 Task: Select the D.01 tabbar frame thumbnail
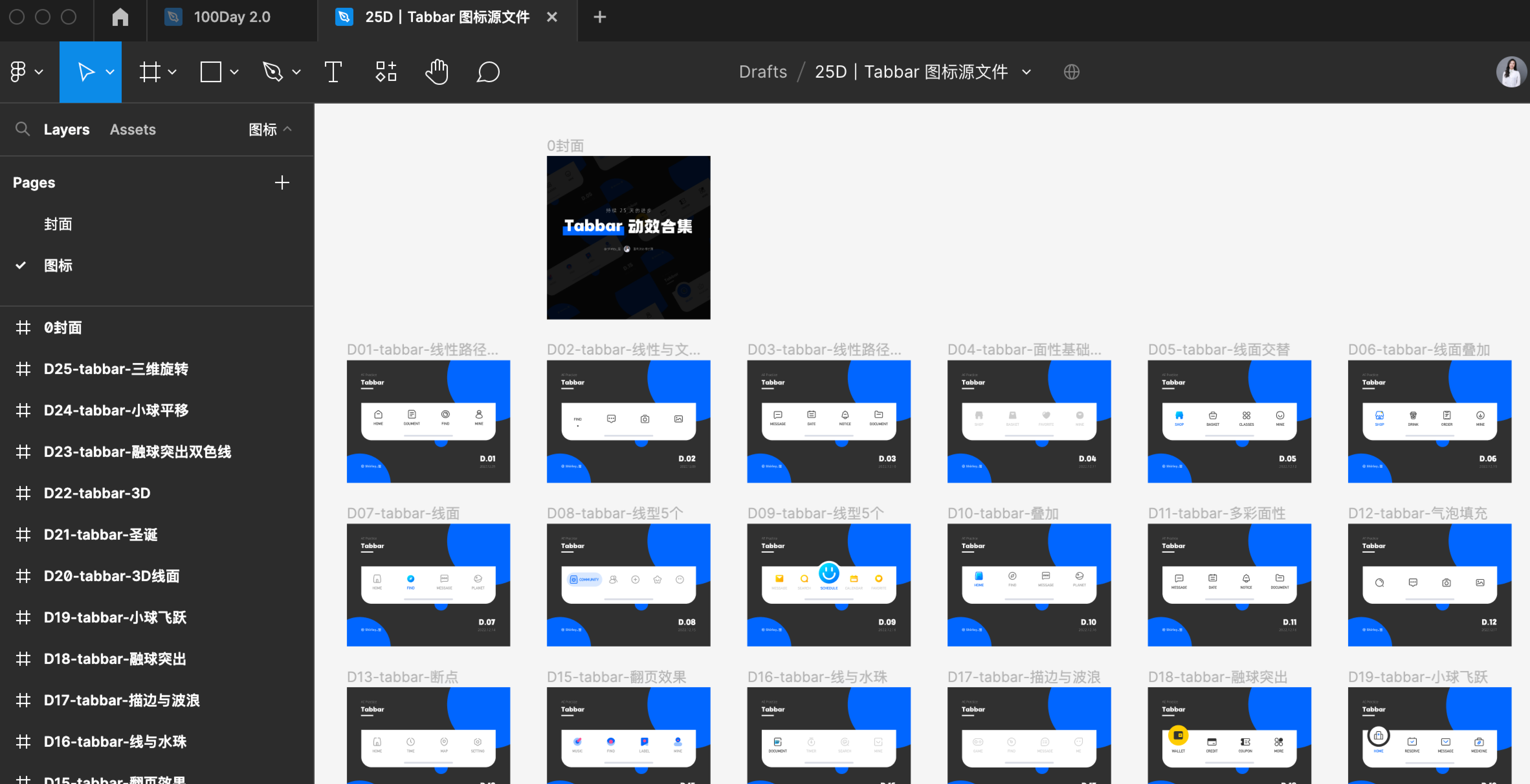pos(428,422)
